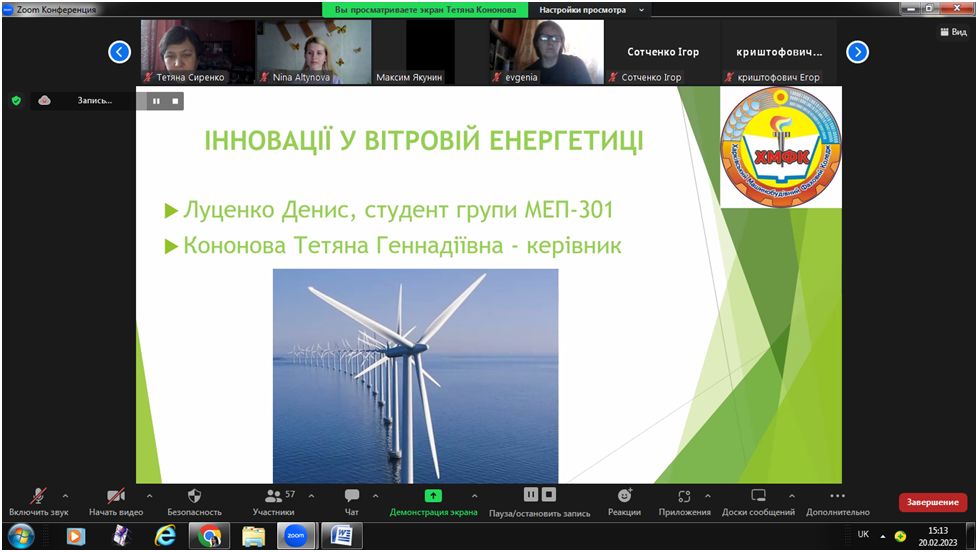Click the ХМФК college logo

(x=781, y=147)
